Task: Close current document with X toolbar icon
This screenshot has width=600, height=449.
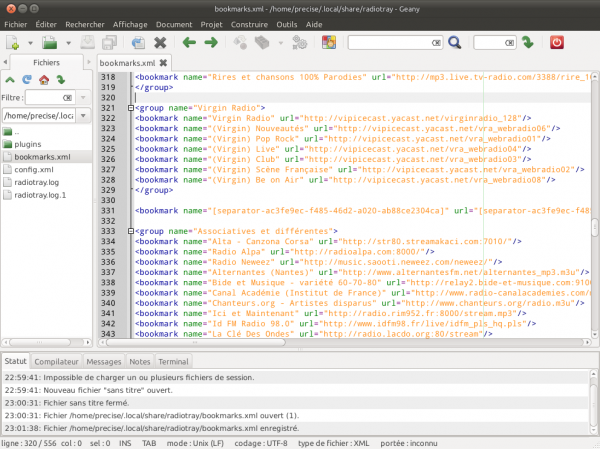Action: point(160,42)
